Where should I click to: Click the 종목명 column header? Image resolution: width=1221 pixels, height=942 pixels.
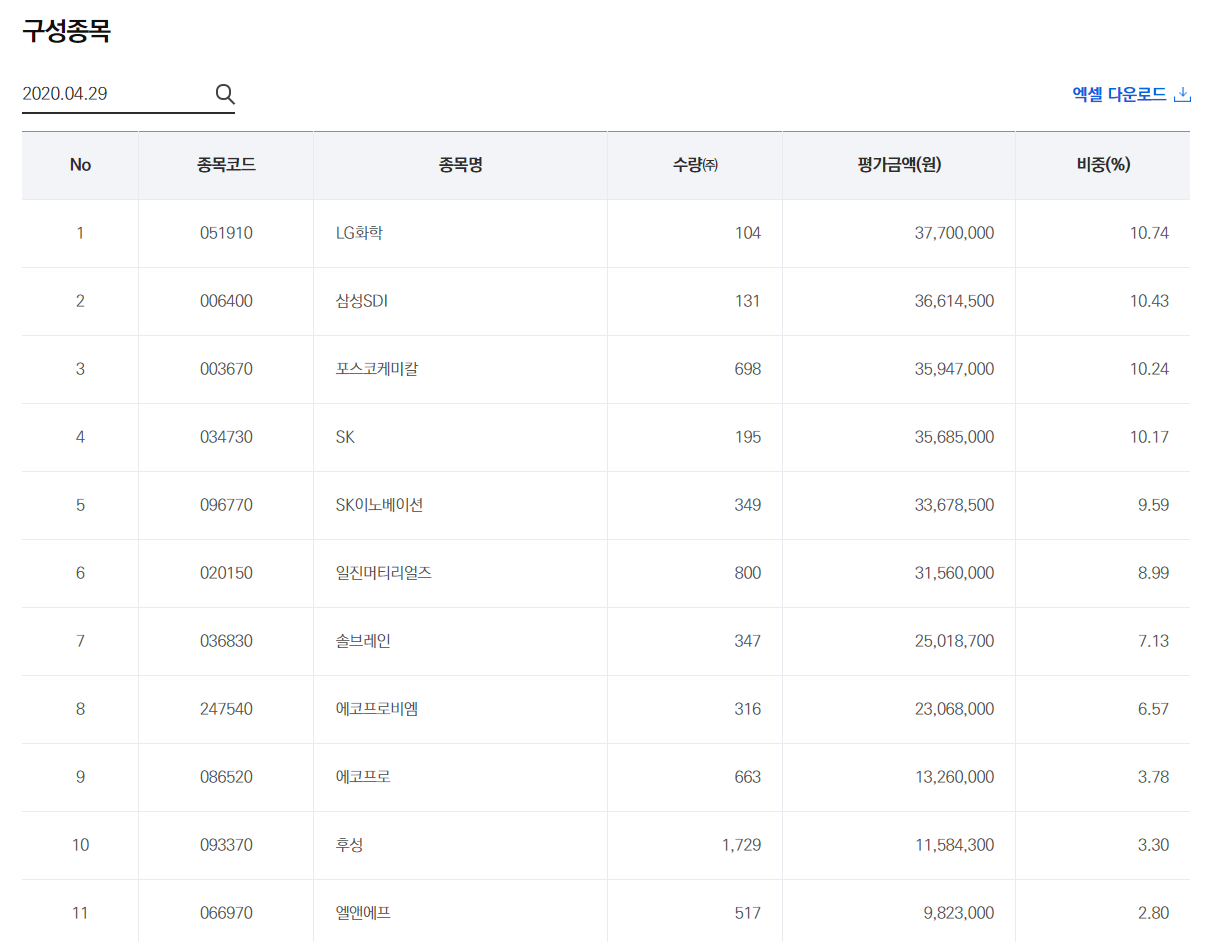coord(460,165)
